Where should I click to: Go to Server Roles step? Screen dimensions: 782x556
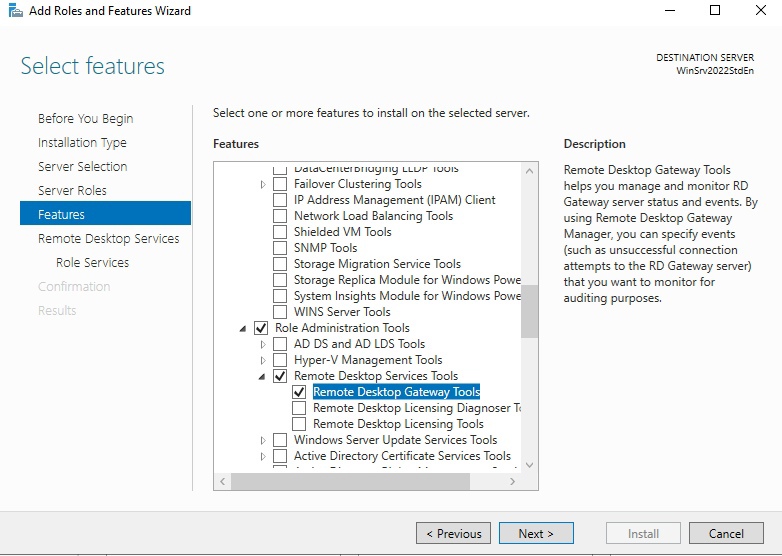click(x=72, y=190)
